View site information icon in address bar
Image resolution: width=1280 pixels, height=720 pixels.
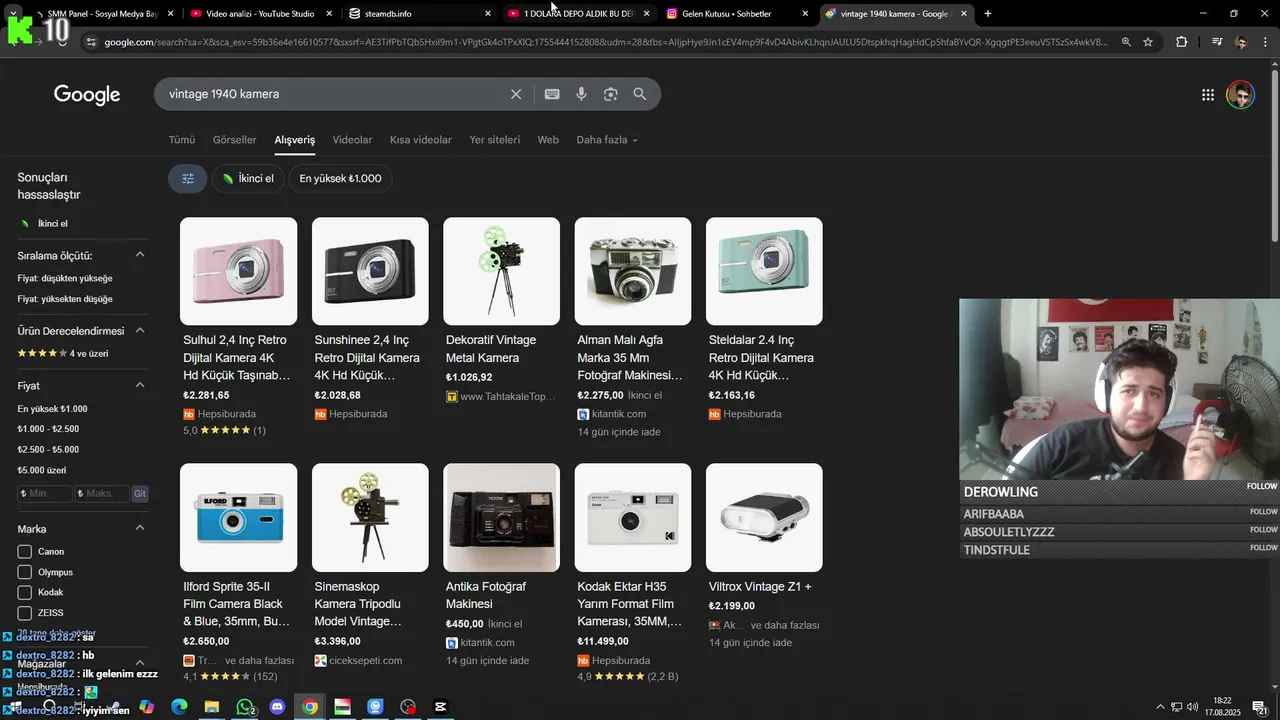tap(91, 42)
